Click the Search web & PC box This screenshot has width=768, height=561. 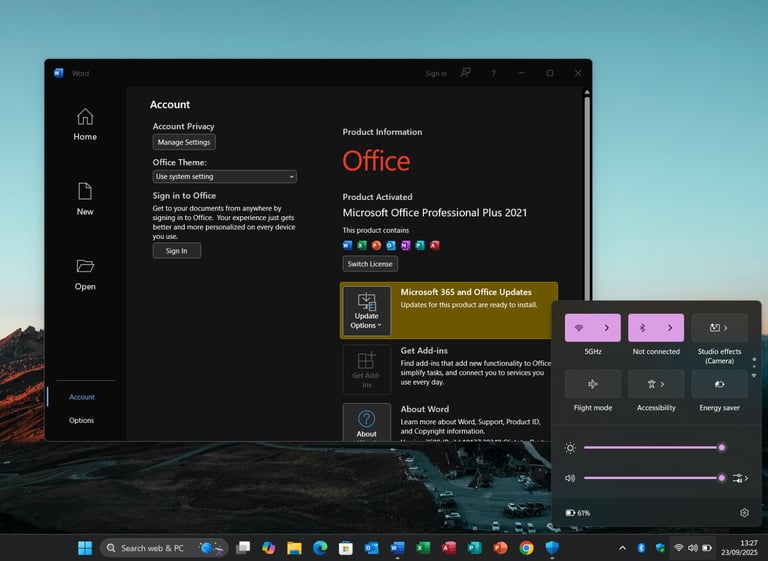coord(164,548)
